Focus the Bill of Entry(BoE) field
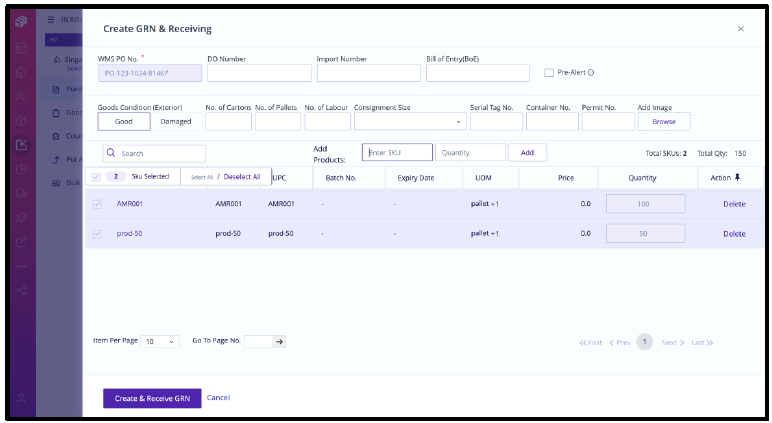Viewport: 772px width, 423px height. pos(478,73)
